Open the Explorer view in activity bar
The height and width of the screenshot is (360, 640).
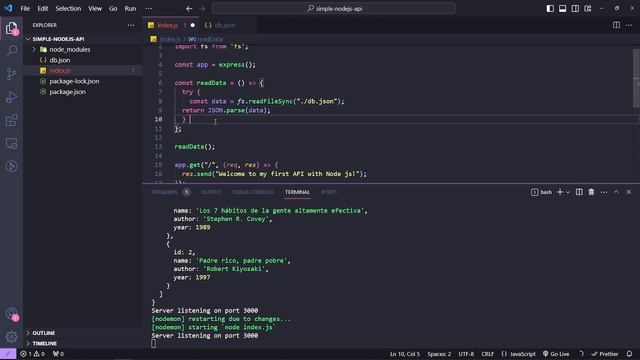[x=11, y=28]
